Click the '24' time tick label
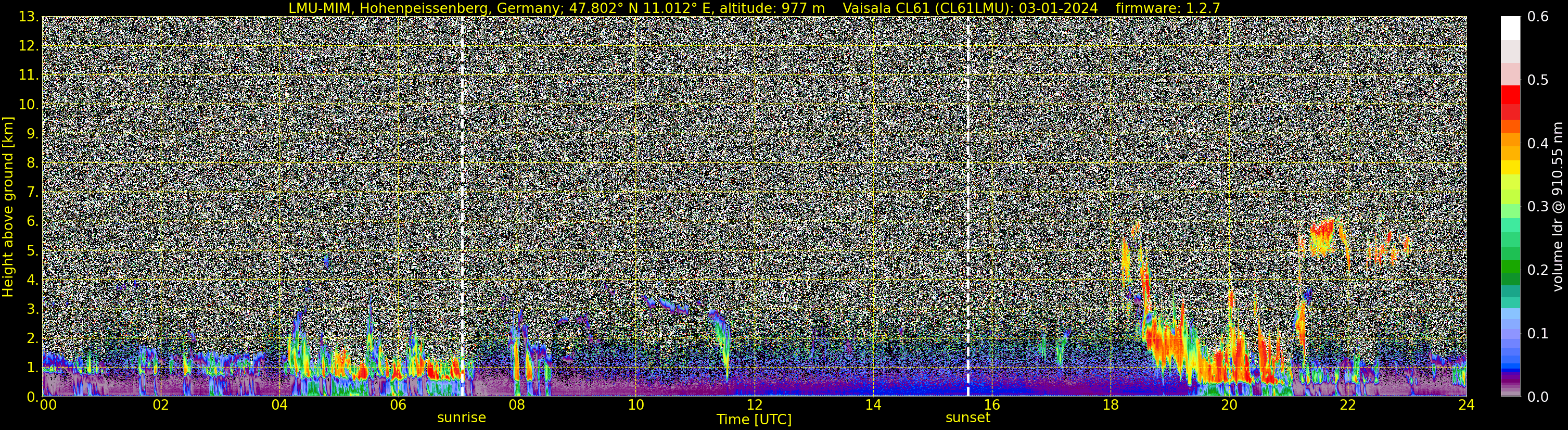This screenshot has height=430, width=1568. (x=1467, y=406)
